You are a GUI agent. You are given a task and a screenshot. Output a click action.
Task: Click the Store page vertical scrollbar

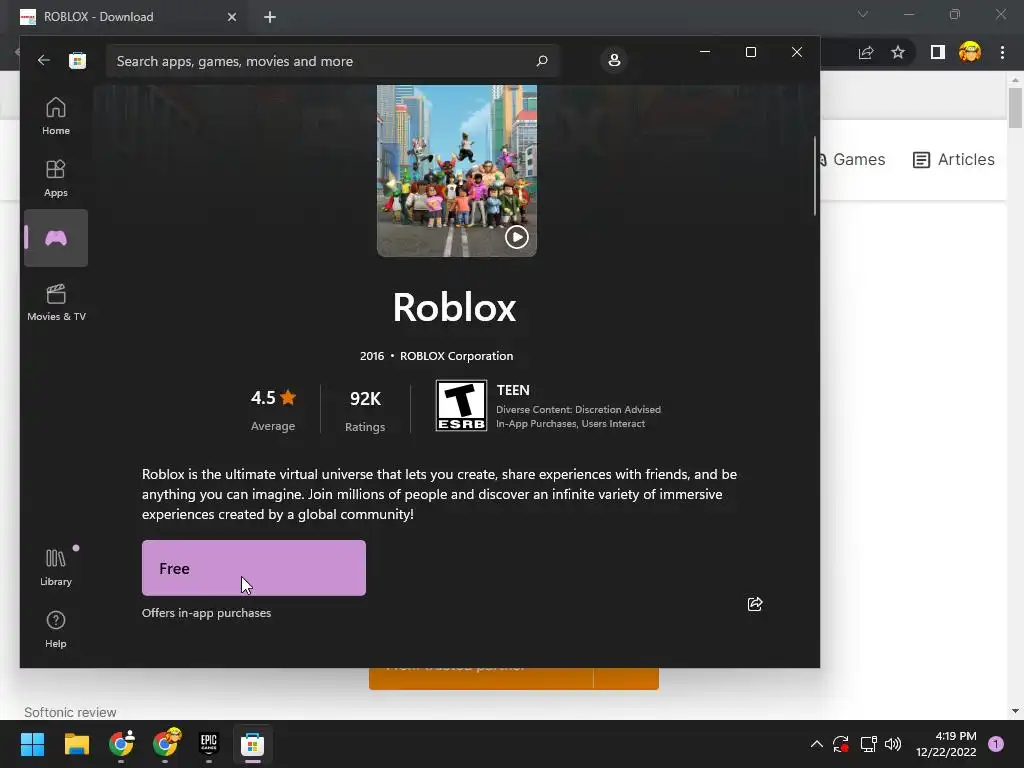(815, 175)
